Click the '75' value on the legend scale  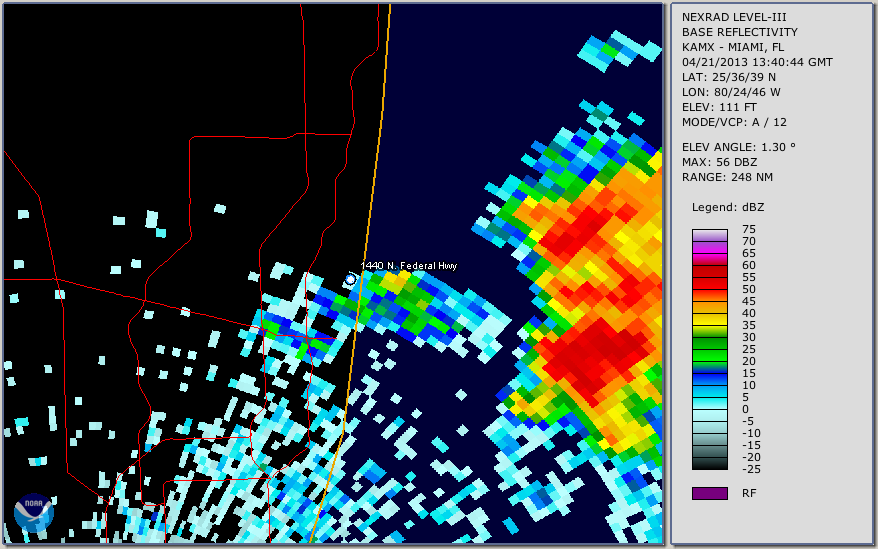(x=749, y=229)
